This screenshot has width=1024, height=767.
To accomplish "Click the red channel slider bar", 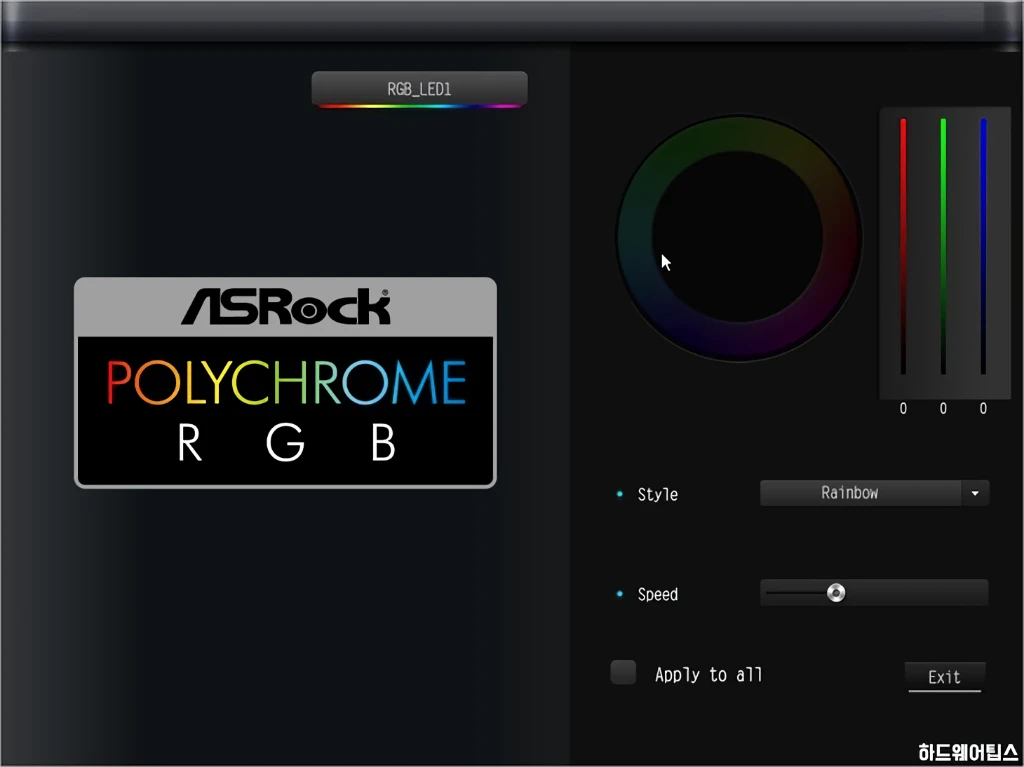I will point(903,246).
